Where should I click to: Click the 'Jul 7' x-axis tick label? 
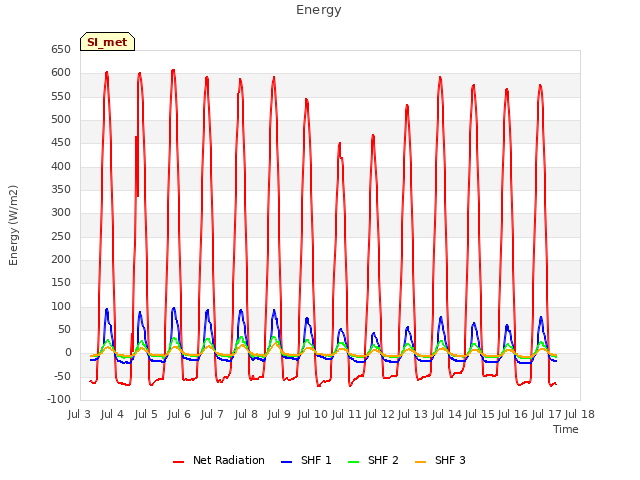212,414
